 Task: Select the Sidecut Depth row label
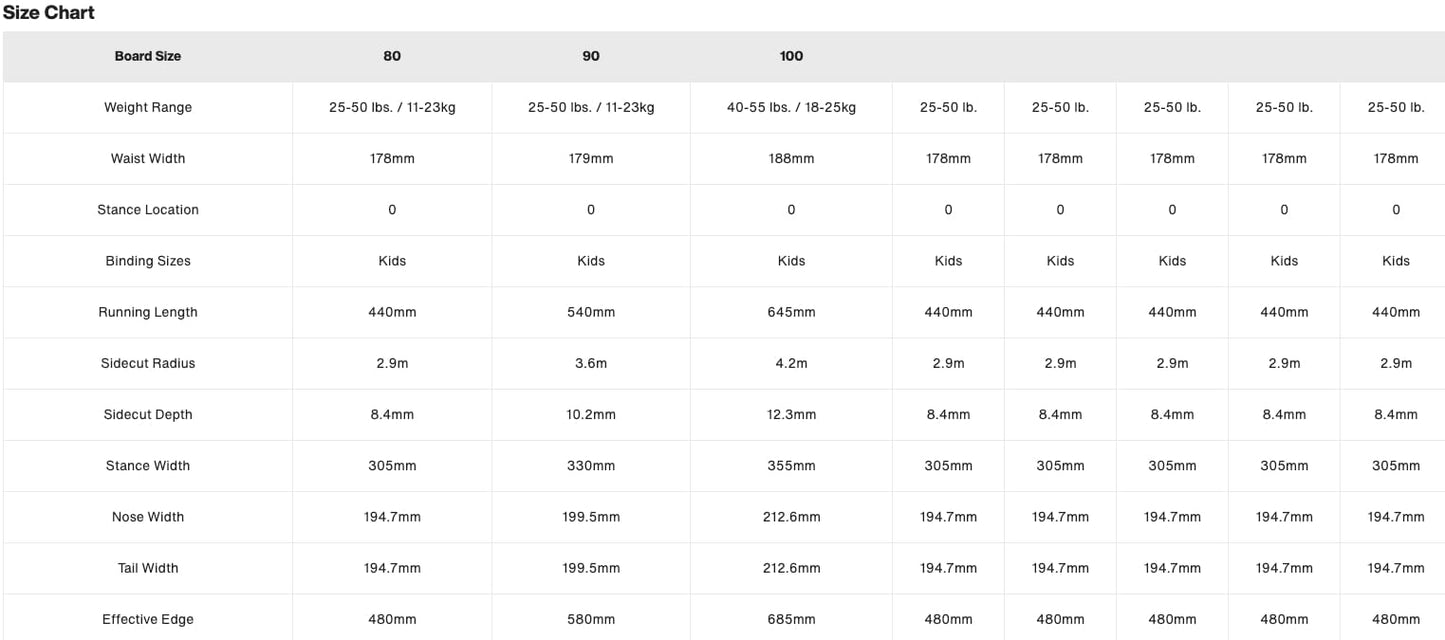pyautogui.click(x=148, y=414)
